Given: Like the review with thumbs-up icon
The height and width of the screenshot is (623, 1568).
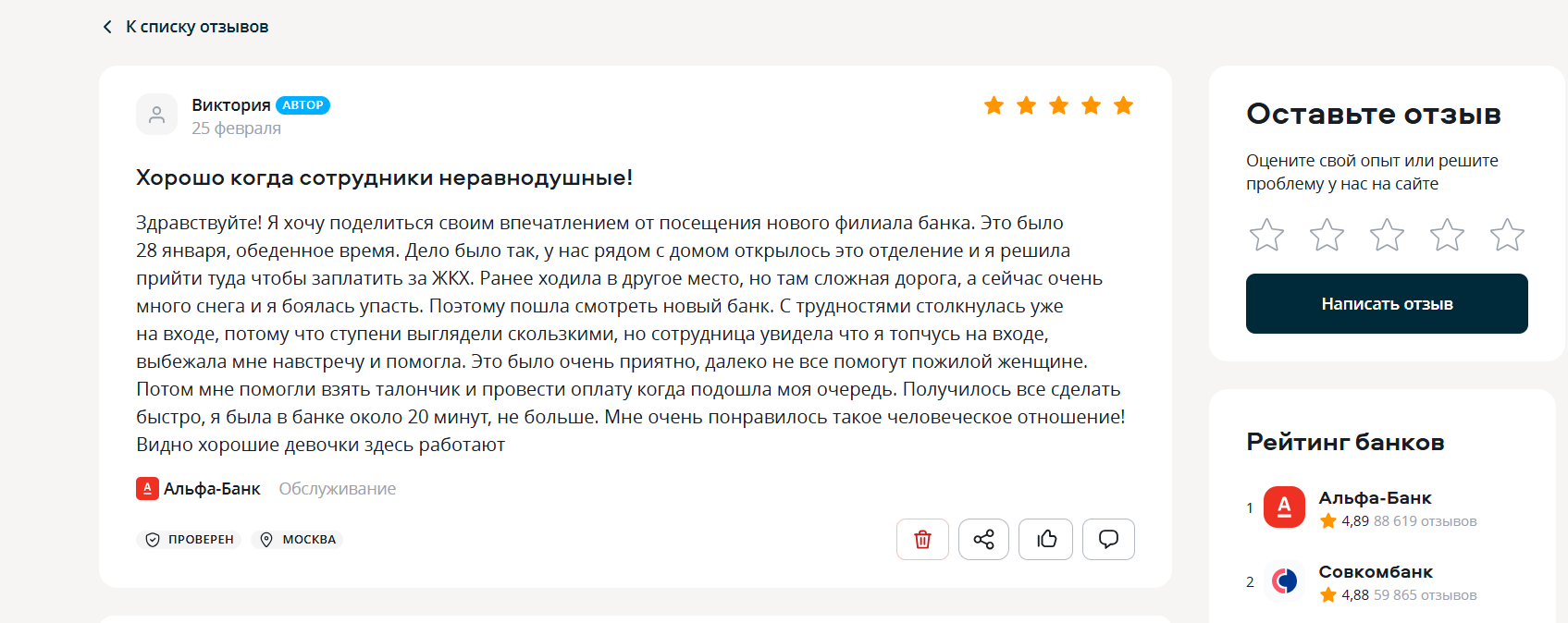Looking at the screenshot, I should pos(1045,539).
